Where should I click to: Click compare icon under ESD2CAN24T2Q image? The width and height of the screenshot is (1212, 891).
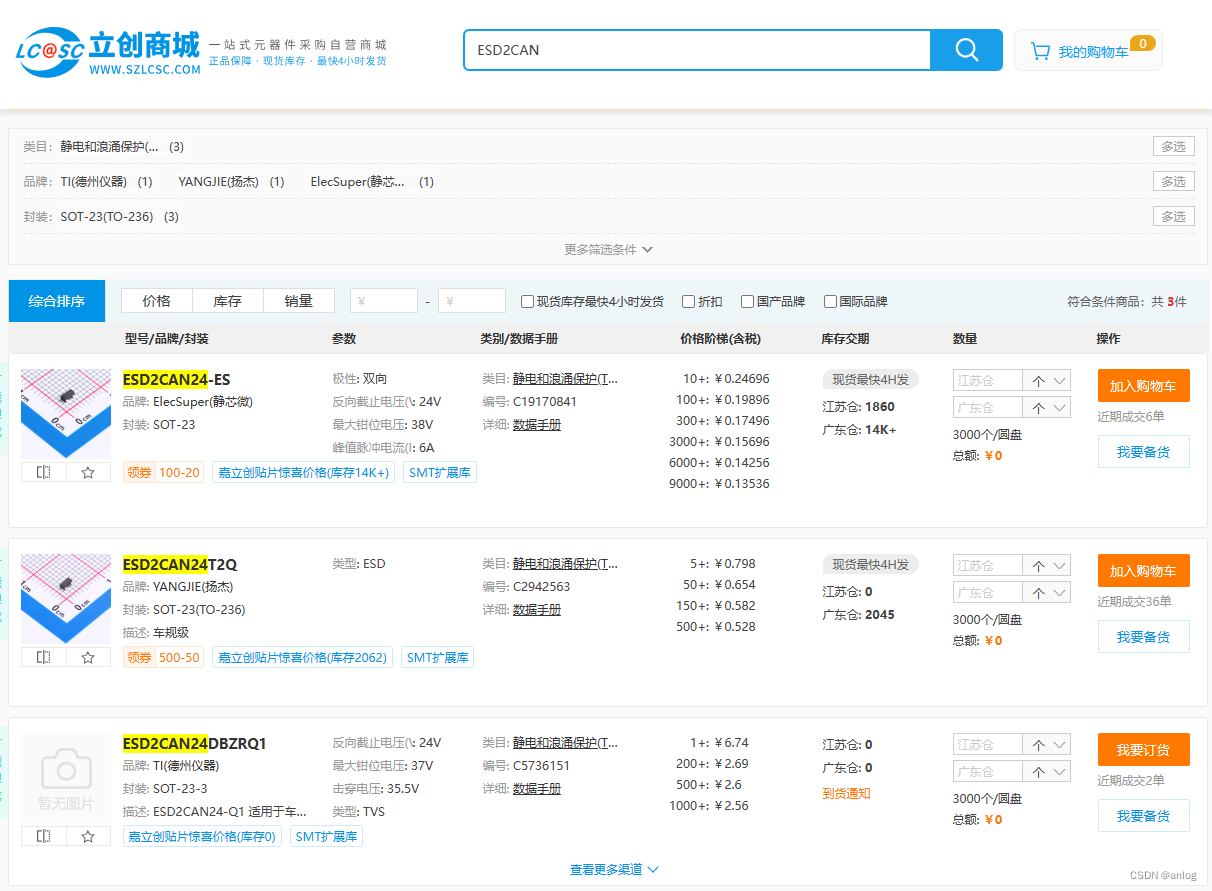(43, 657)
